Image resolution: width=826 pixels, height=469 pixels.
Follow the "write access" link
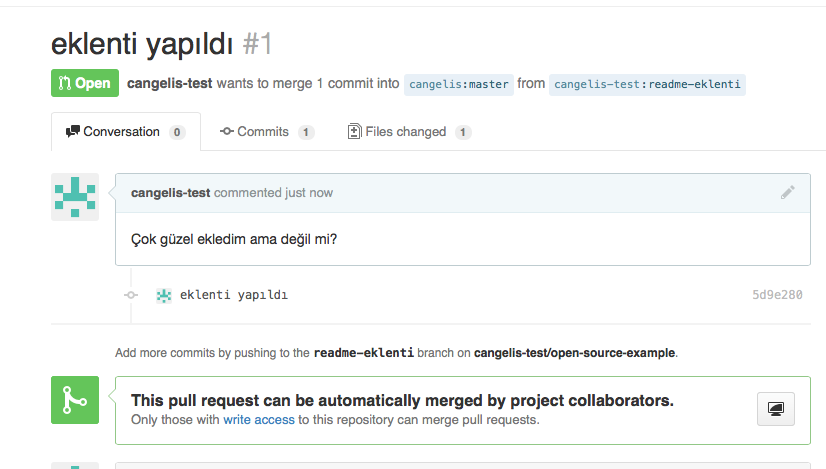pos(259,420)
